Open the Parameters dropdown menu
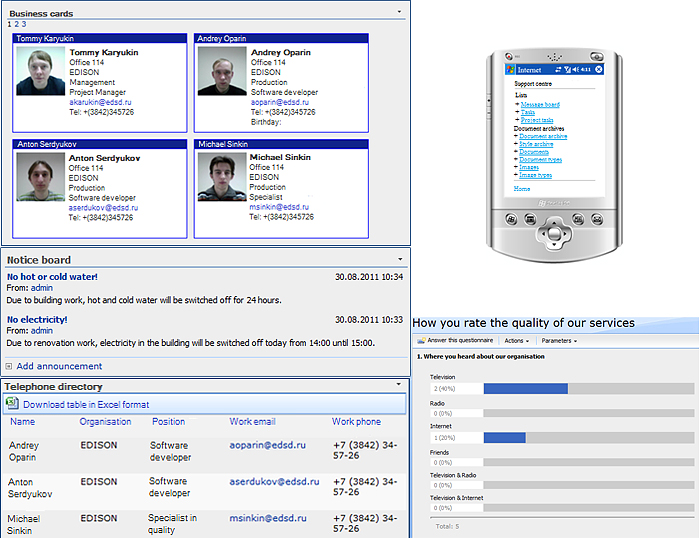Screen dimensions: 700x538 (x=559, y=341)
